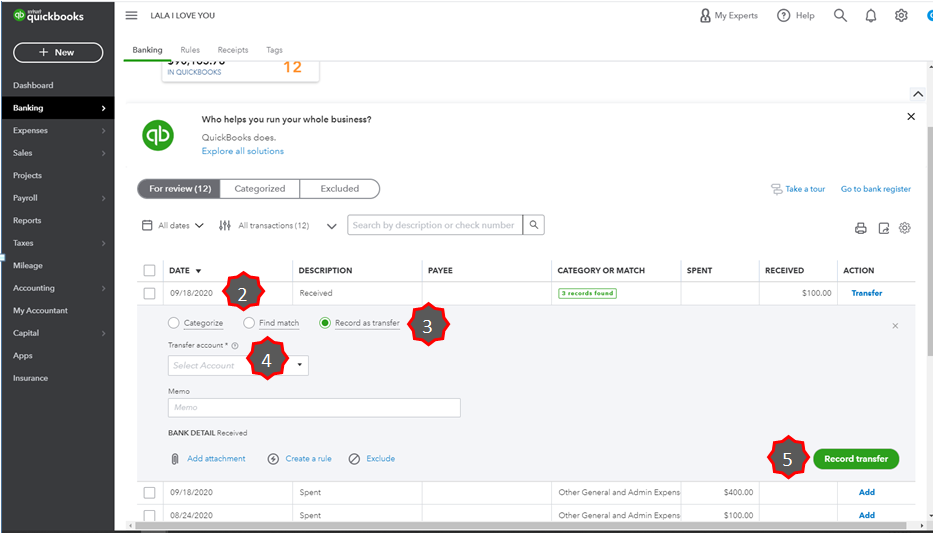The width and height of the screenshot is (933, 533).
Task: Open the settings gear in header
Action: click(x=901, y=16)
